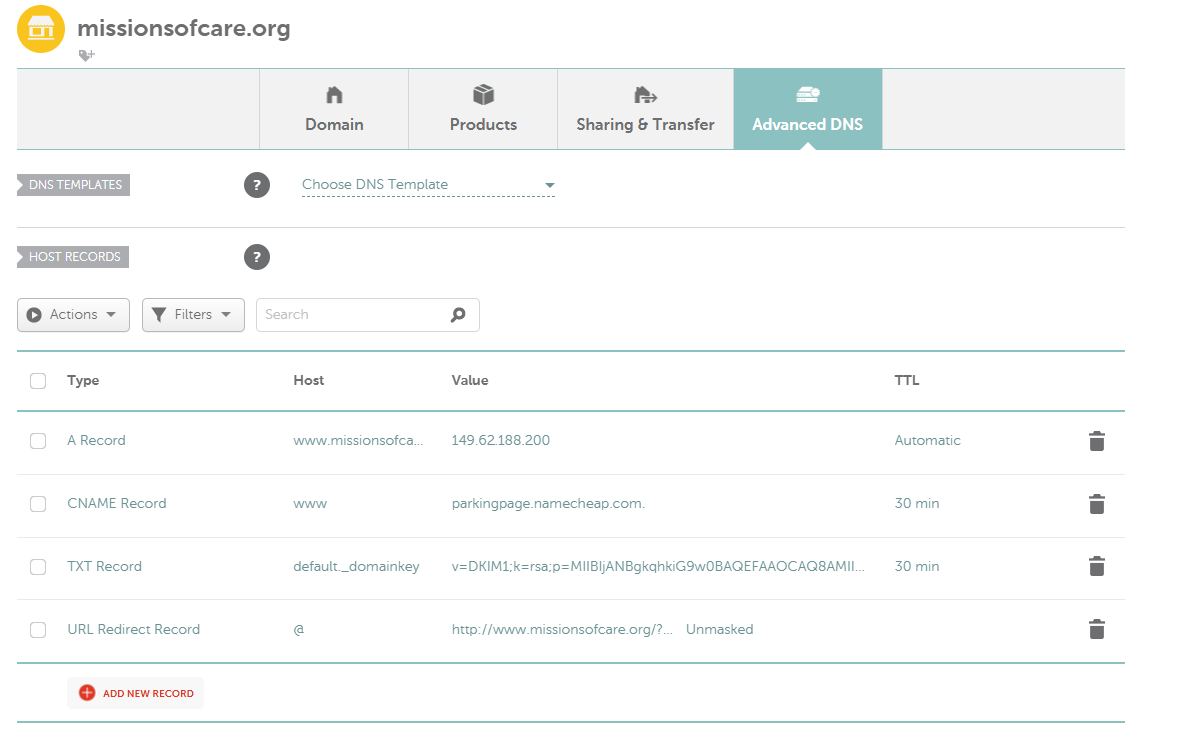Click the CNAME Record type cell
This screenshot has width=1183, height=741.
tap(117, 503)
